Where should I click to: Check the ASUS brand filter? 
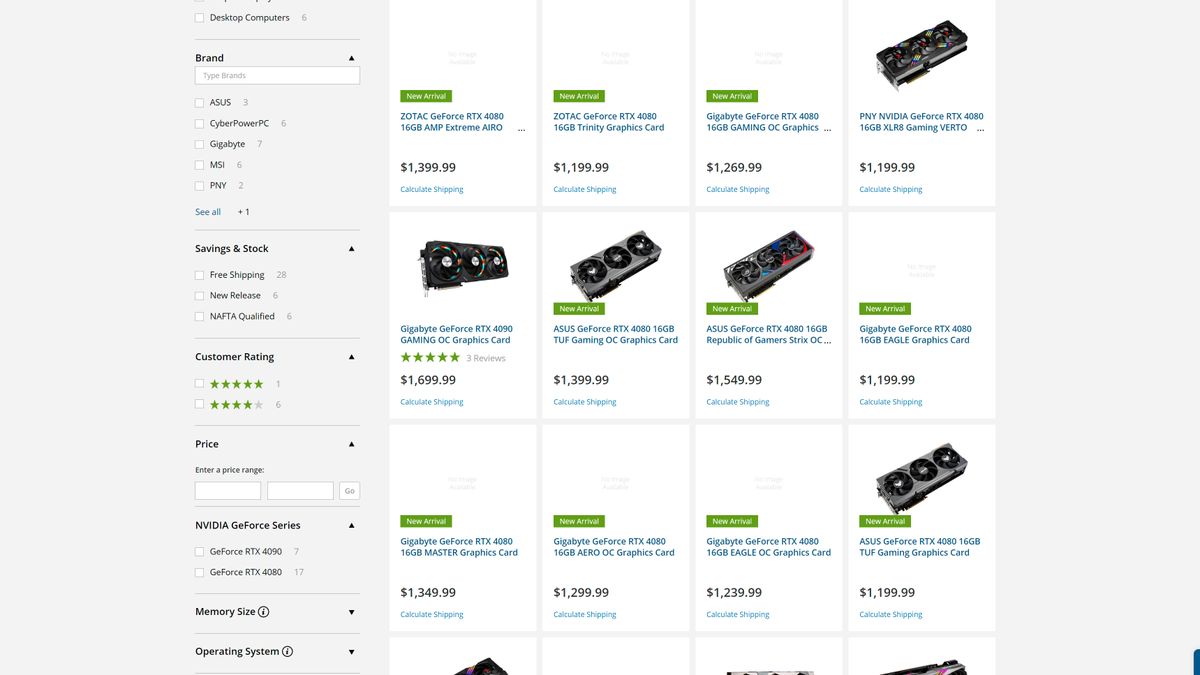(x=200, y=102)
